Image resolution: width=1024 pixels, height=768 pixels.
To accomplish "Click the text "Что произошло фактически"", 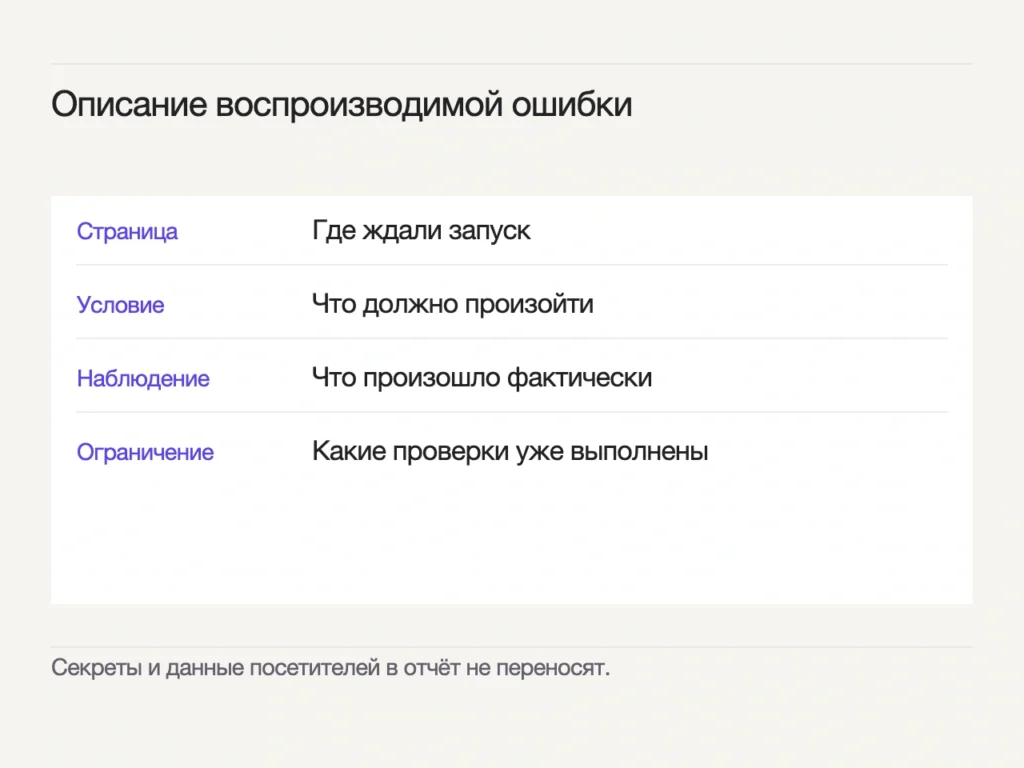I will pyautogui.click(x=482, y=378).
